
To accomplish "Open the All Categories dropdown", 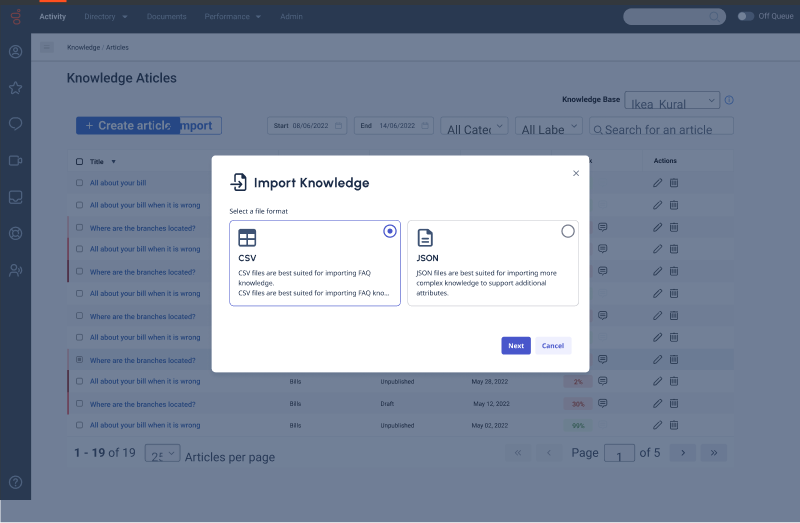I will tap(474, 126).
